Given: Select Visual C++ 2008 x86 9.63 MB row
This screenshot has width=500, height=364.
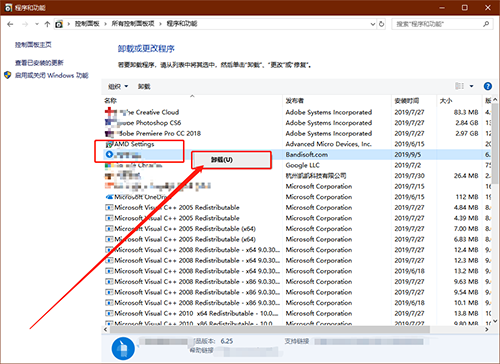Looking at the screenshot, I should tap(296, 282).
